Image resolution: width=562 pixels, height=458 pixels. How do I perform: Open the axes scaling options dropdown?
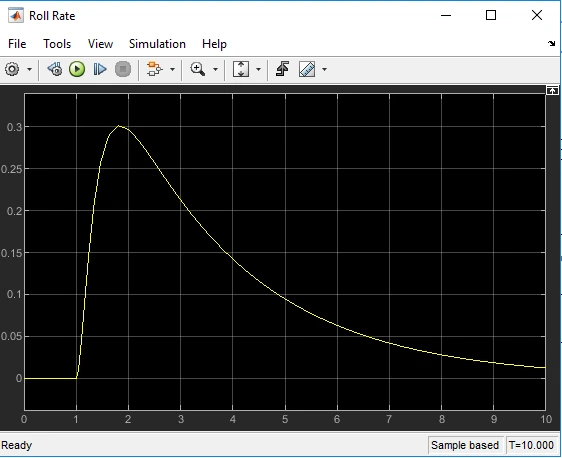pyautogui.click(x=258, y=69)
